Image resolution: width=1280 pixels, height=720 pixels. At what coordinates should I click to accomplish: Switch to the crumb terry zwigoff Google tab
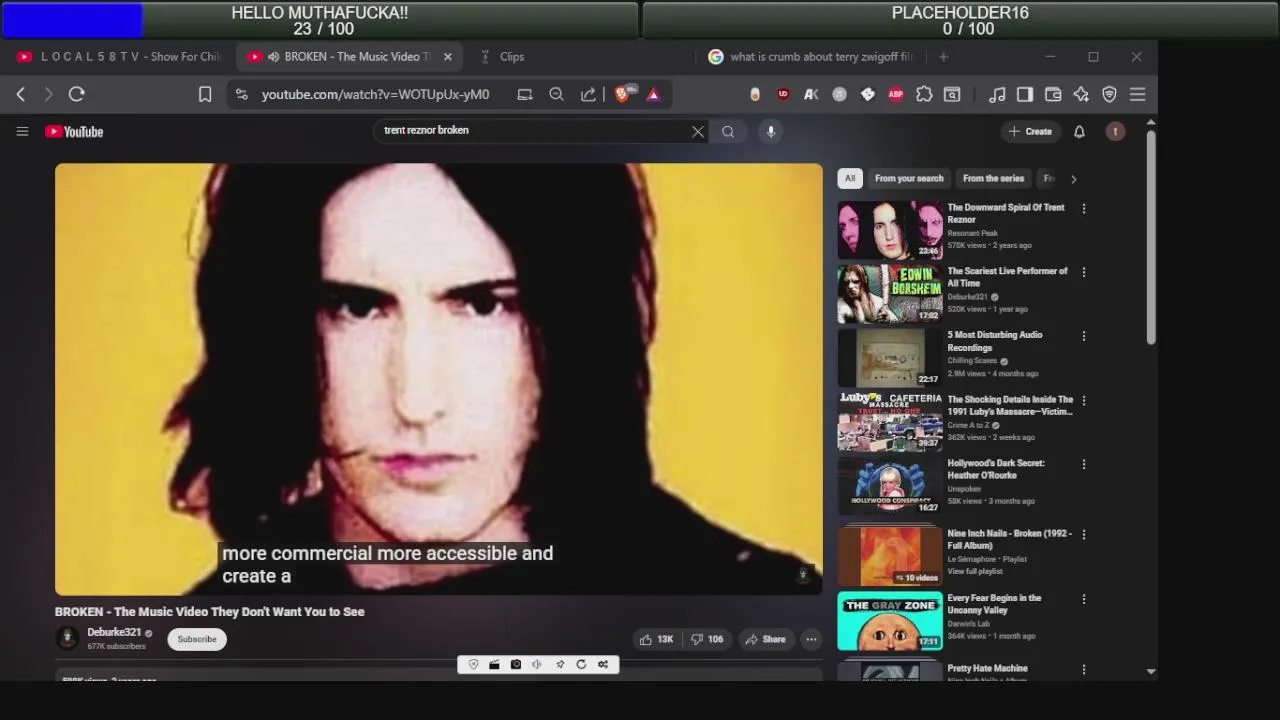point(810,57)
